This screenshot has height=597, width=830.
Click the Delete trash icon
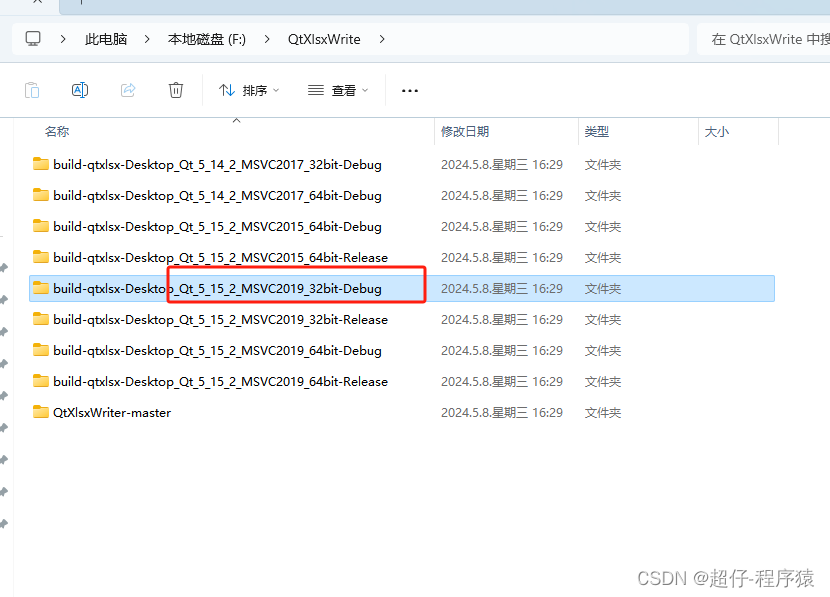(176, 90)
